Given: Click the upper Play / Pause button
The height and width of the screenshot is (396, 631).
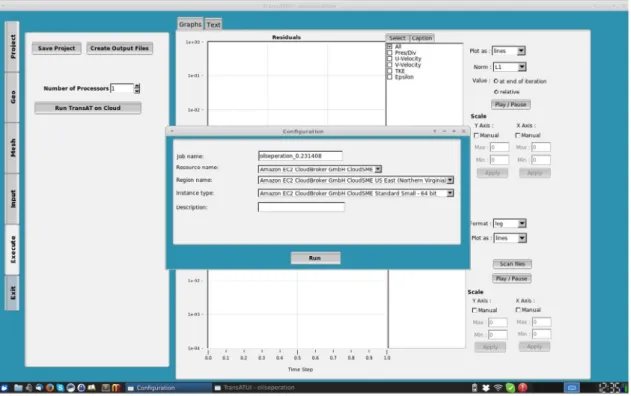Looking at the screenshot, I should click(511, 104).
